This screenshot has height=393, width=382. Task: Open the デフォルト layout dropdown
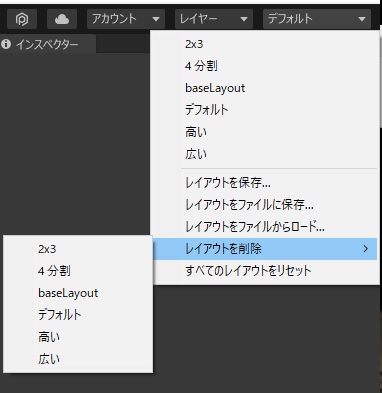(317, 19)
